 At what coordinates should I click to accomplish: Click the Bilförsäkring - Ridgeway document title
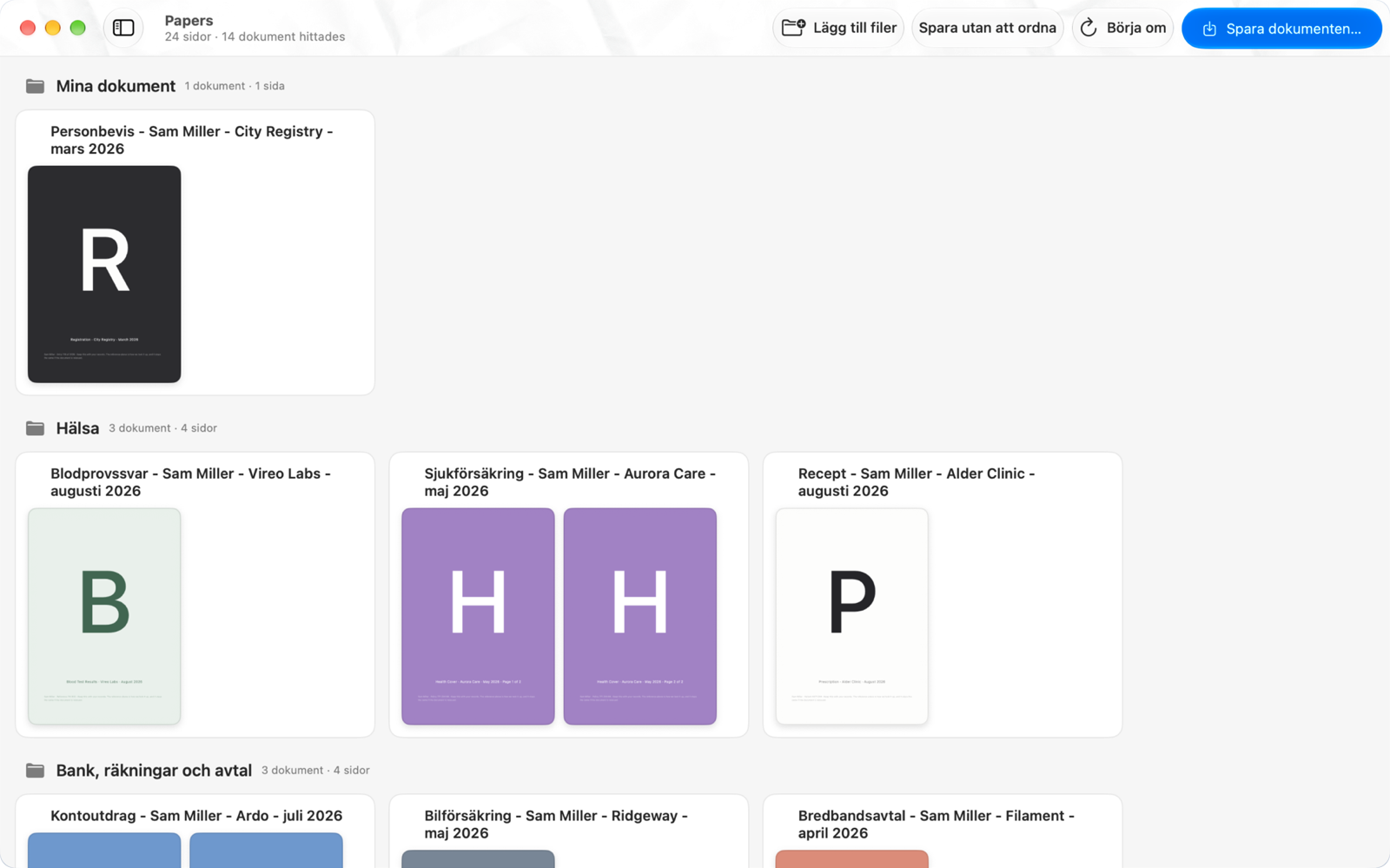556,825
